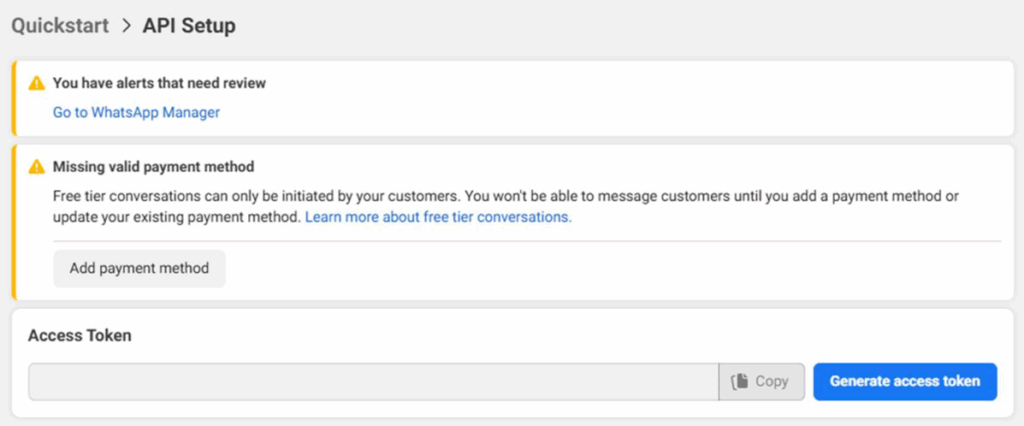Image resolution: width=1024 pixels, height=426 pixels.
Task: Open Learn more about free tier conversations
Action: pyautogui.click(x=438, y=217)
